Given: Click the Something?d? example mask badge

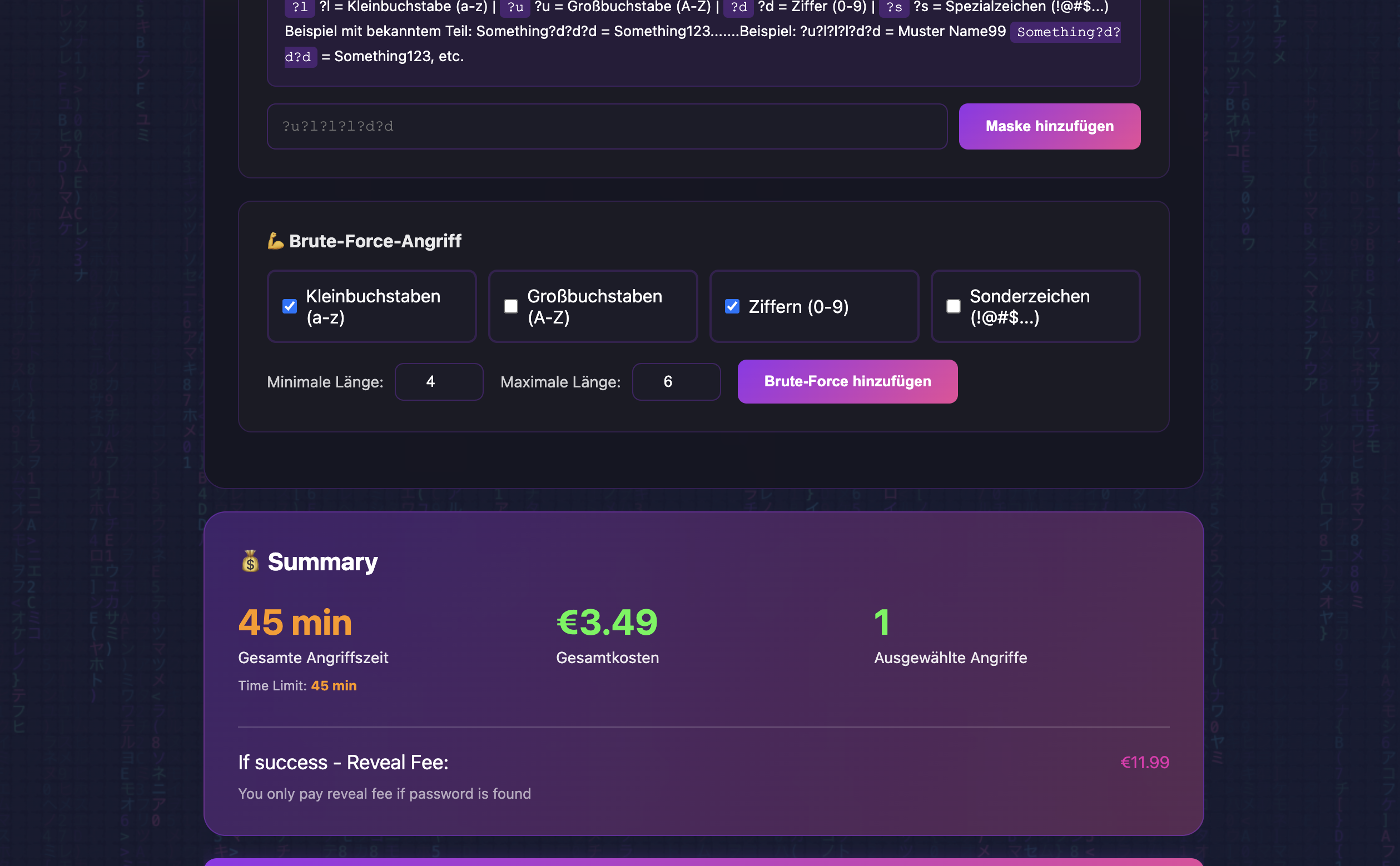Looking at the screenshot, I should pos(1066,33).
